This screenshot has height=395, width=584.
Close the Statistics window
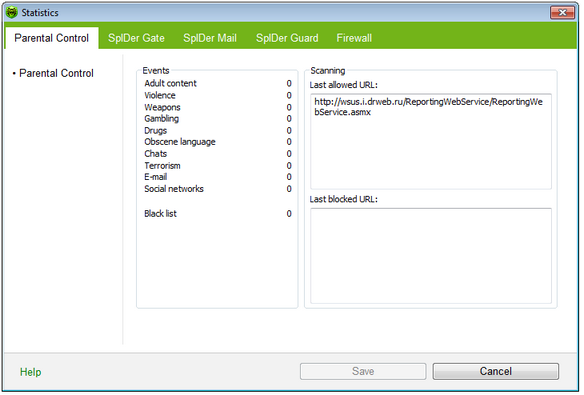coord(562,12)
